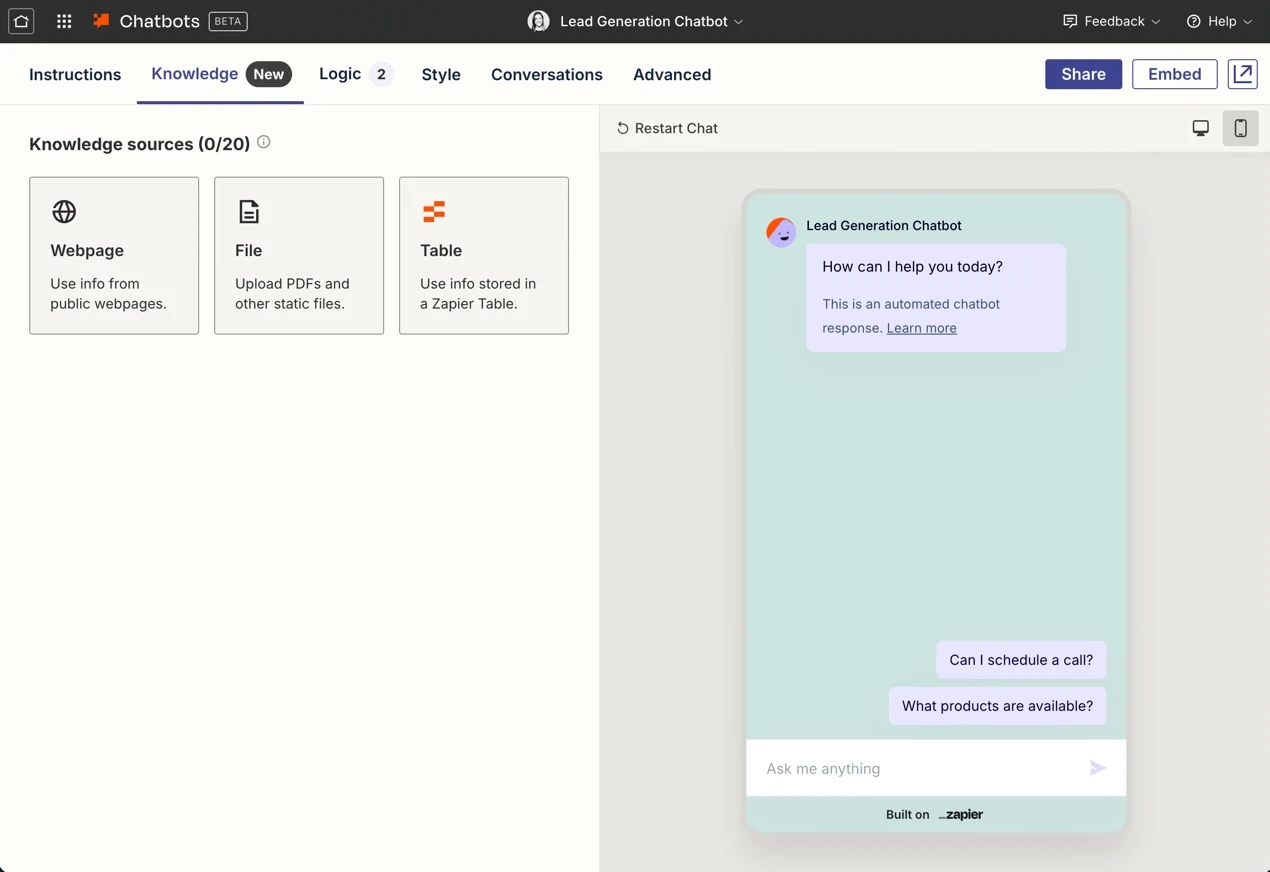Open the home icon in top bar
Screen dimensions: 1270x872
(x=21, y=21)
